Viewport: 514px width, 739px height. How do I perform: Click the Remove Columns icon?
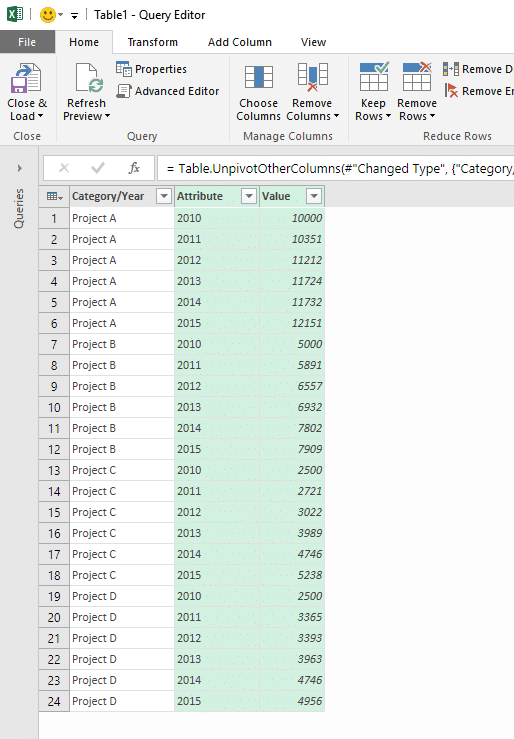click(x=312, y=77)
